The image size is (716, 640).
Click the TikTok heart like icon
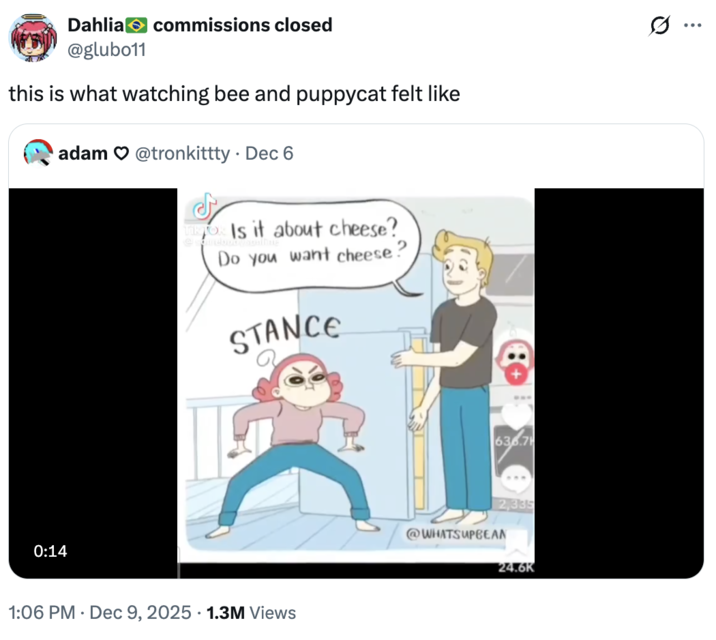coord(518,413)
